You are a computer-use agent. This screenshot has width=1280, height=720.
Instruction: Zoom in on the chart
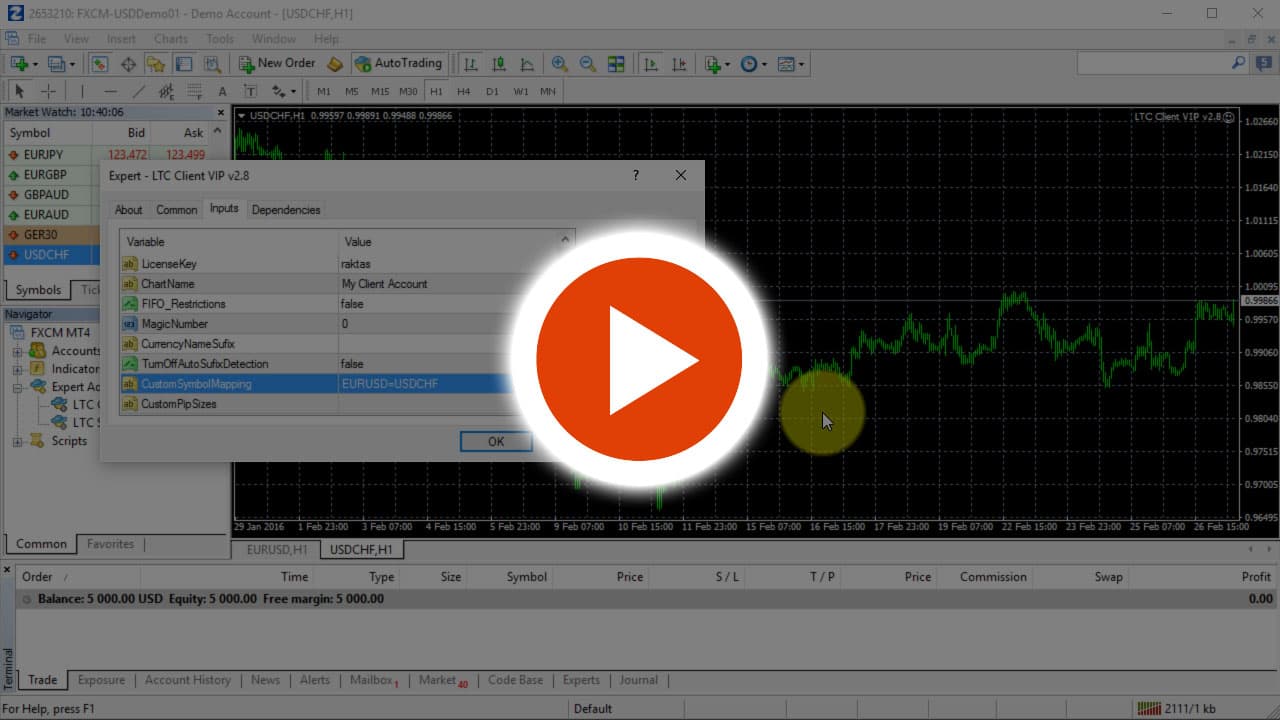pos(560,63)
